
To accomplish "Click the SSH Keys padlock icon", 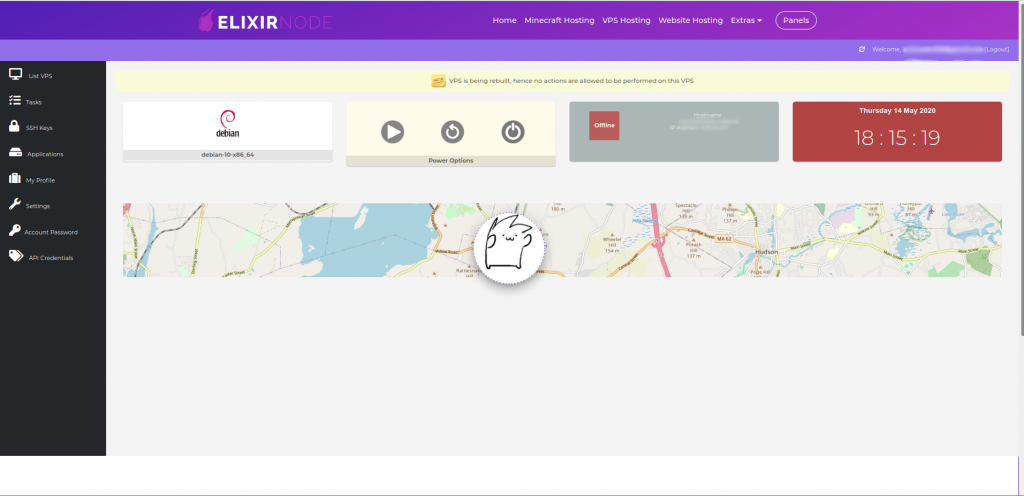I will click(14, 126).
